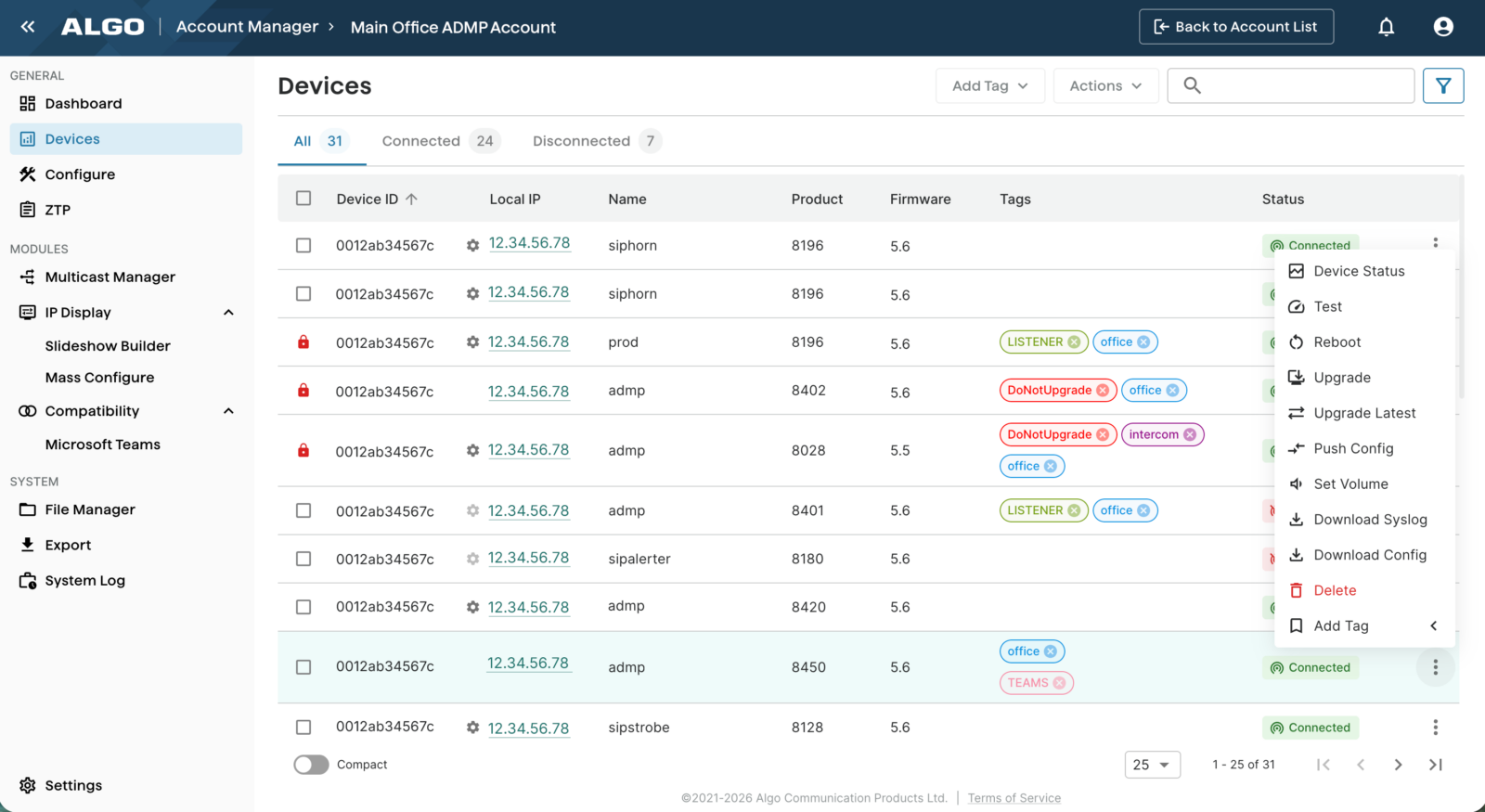Jump to last page of devices
The width and height of the screenshot is (1485, 812).
pyautogui.click(x=1435, y=765)
